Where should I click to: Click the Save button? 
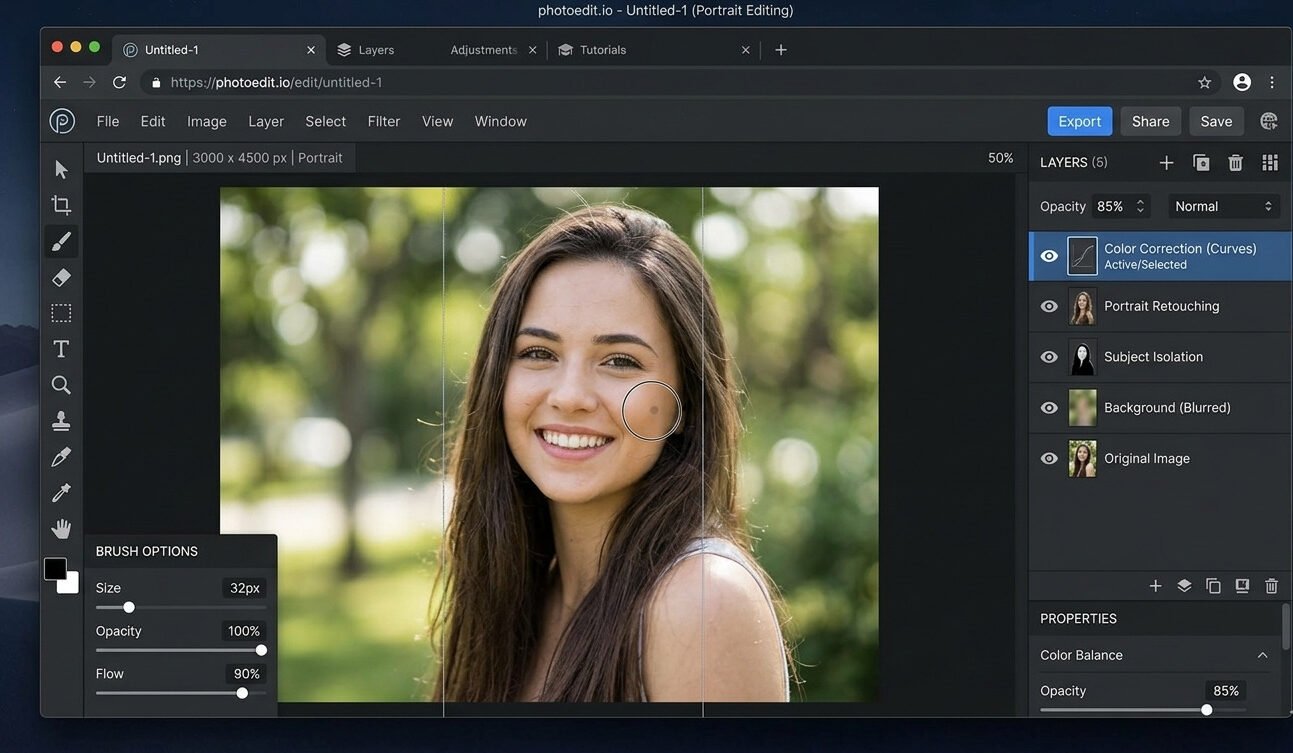[1216, 121]
